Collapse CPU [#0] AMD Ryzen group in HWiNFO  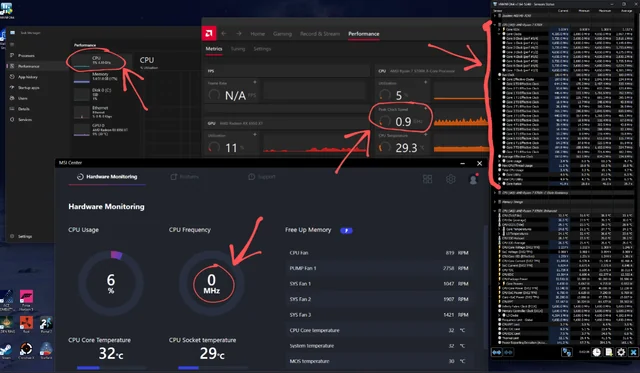pyautogui.click(x=495, y=24)
